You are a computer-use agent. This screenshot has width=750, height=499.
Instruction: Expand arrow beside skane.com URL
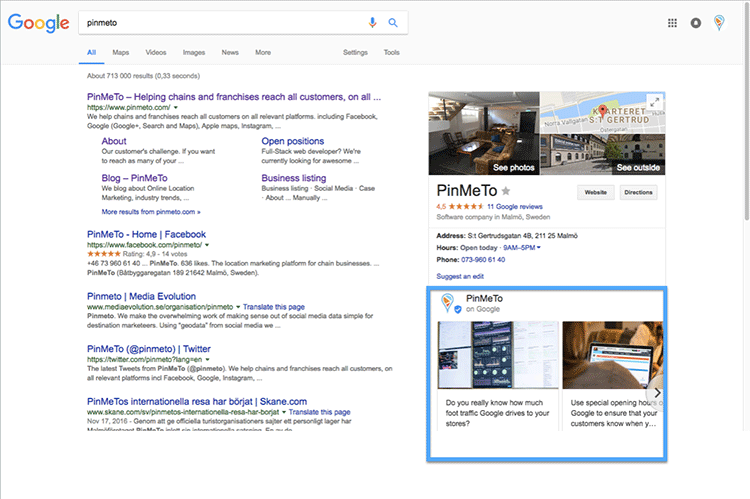coord(284,412)
